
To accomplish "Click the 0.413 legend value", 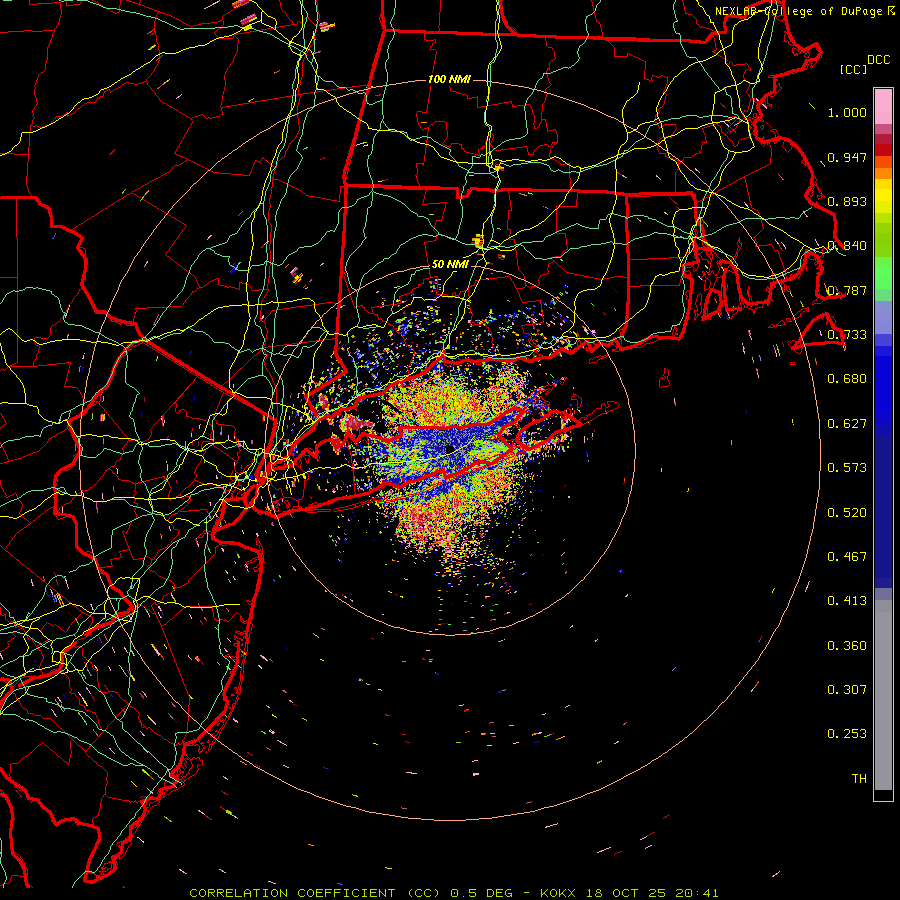I will [847, 601].
